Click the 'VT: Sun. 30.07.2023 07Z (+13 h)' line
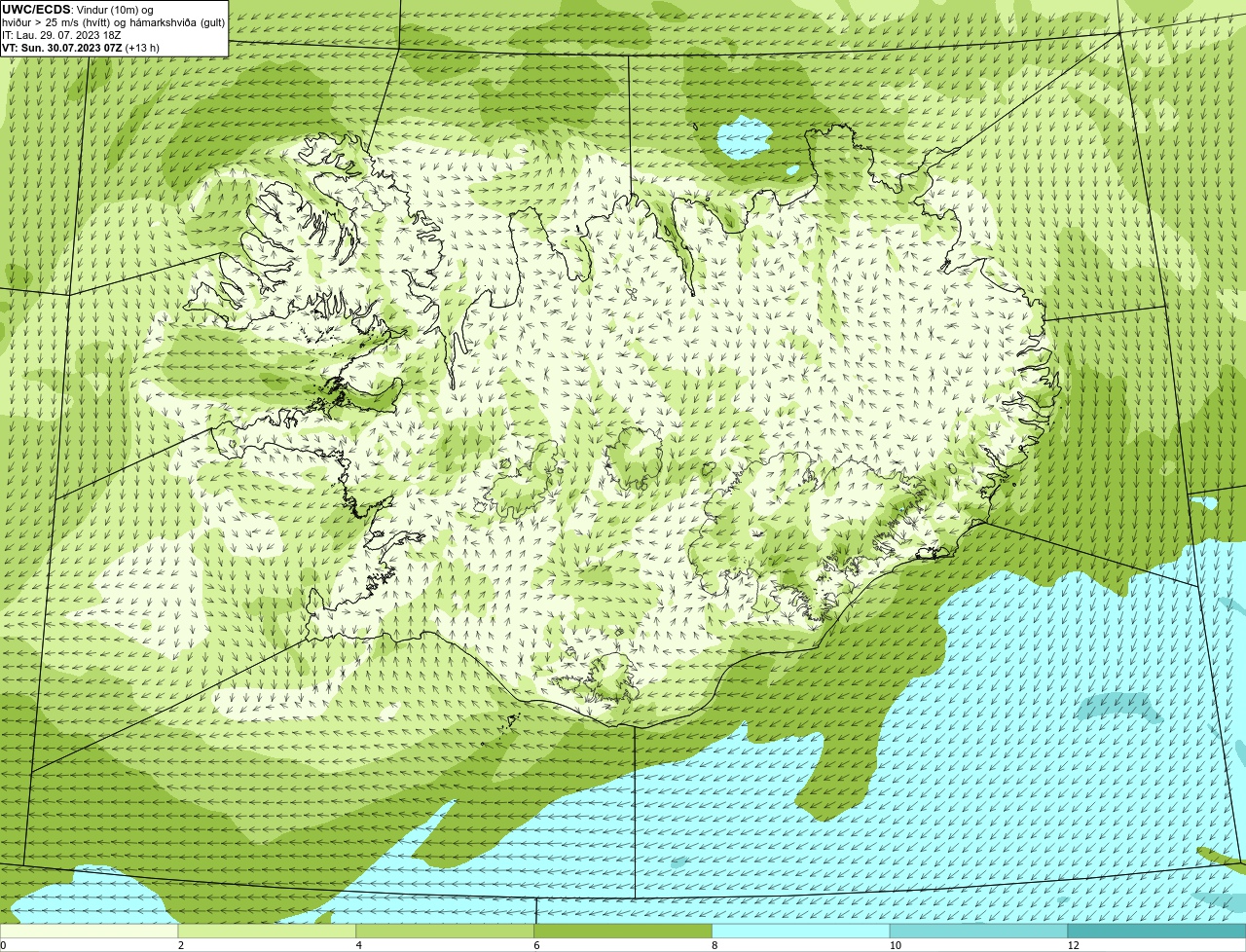1246x952 pixels. point(81,48)
